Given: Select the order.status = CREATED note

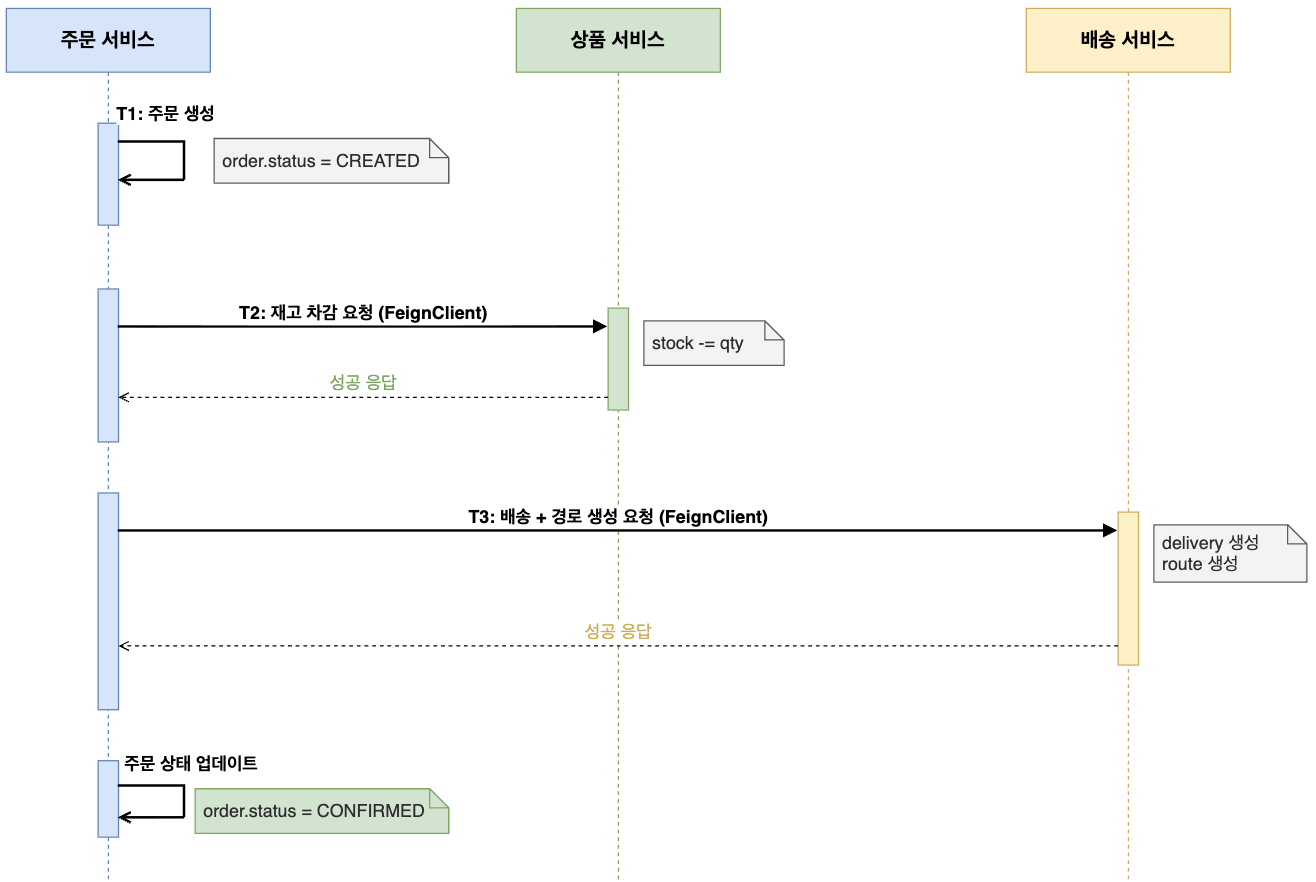Looking at the screenshot, I should tap(330, 161).
